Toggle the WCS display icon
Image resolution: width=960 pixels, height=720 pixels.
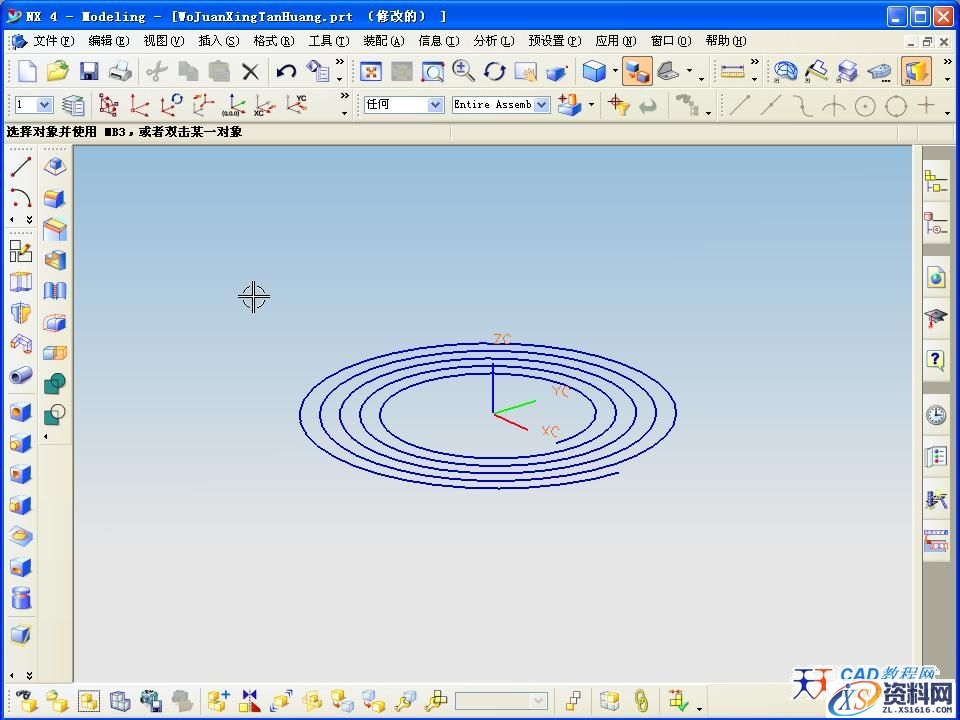[235, 105]
